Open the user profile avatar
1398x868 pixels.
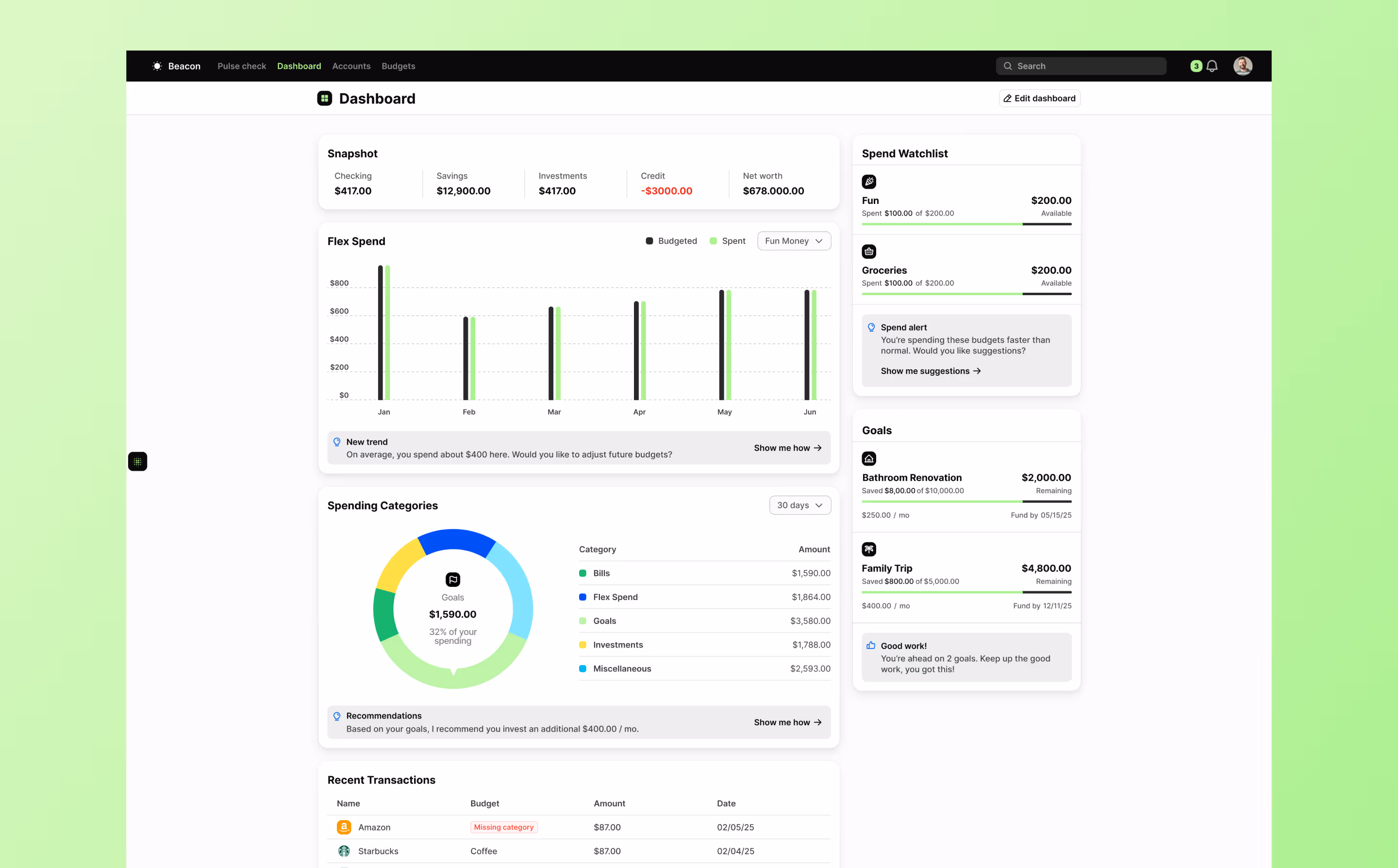(1243, 66)
